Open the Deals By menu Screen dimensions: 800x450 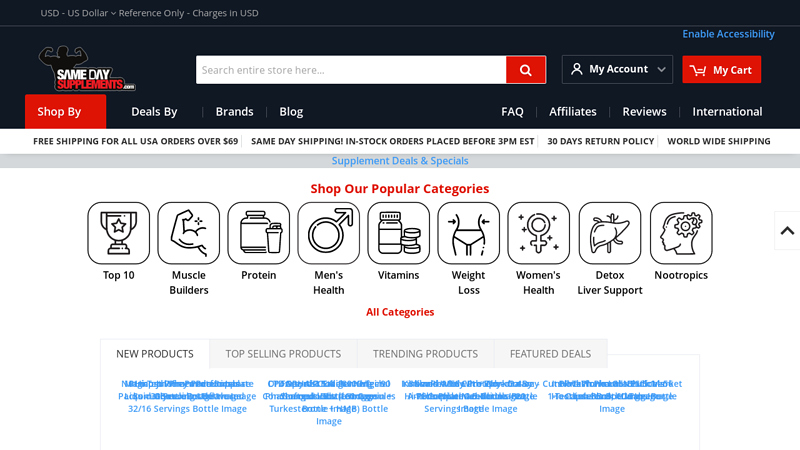point(154,111)
